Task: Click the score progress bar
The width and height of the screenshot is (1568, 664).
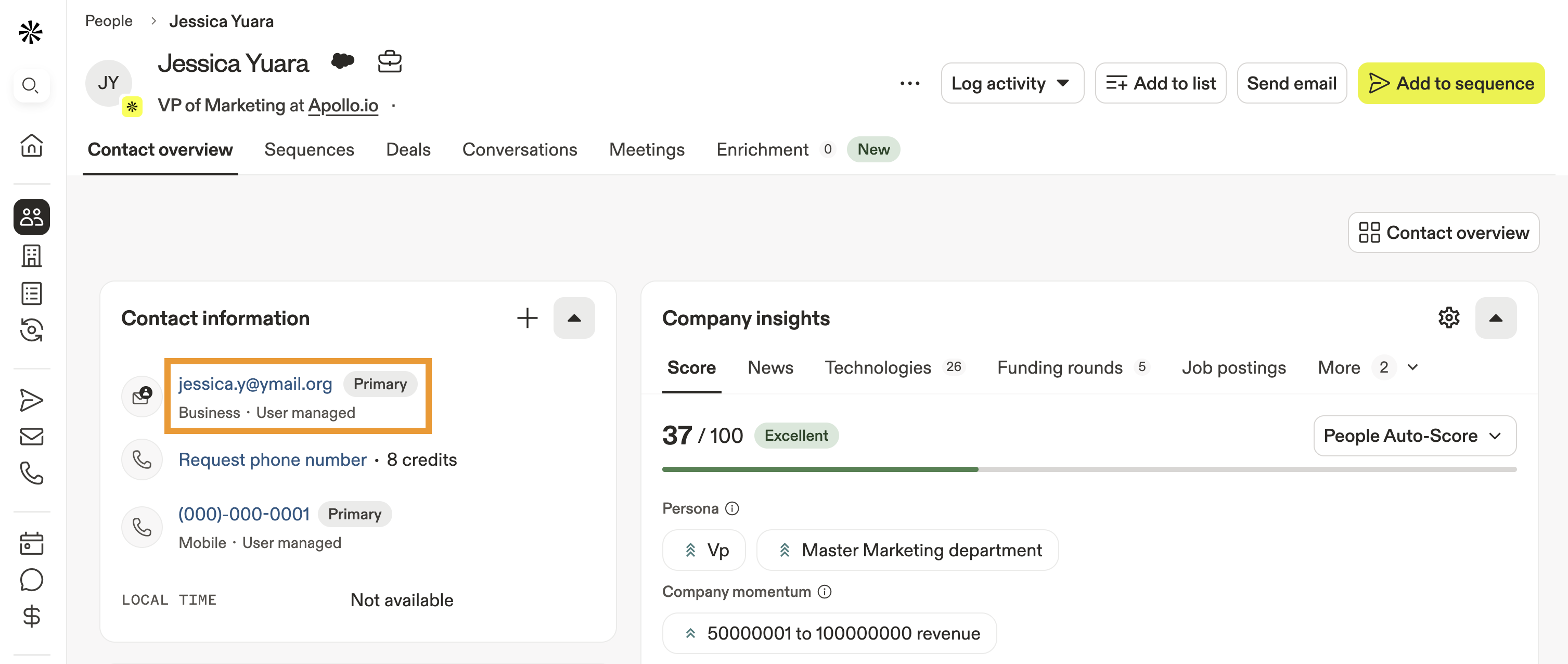Action: tap(1088, 469)
